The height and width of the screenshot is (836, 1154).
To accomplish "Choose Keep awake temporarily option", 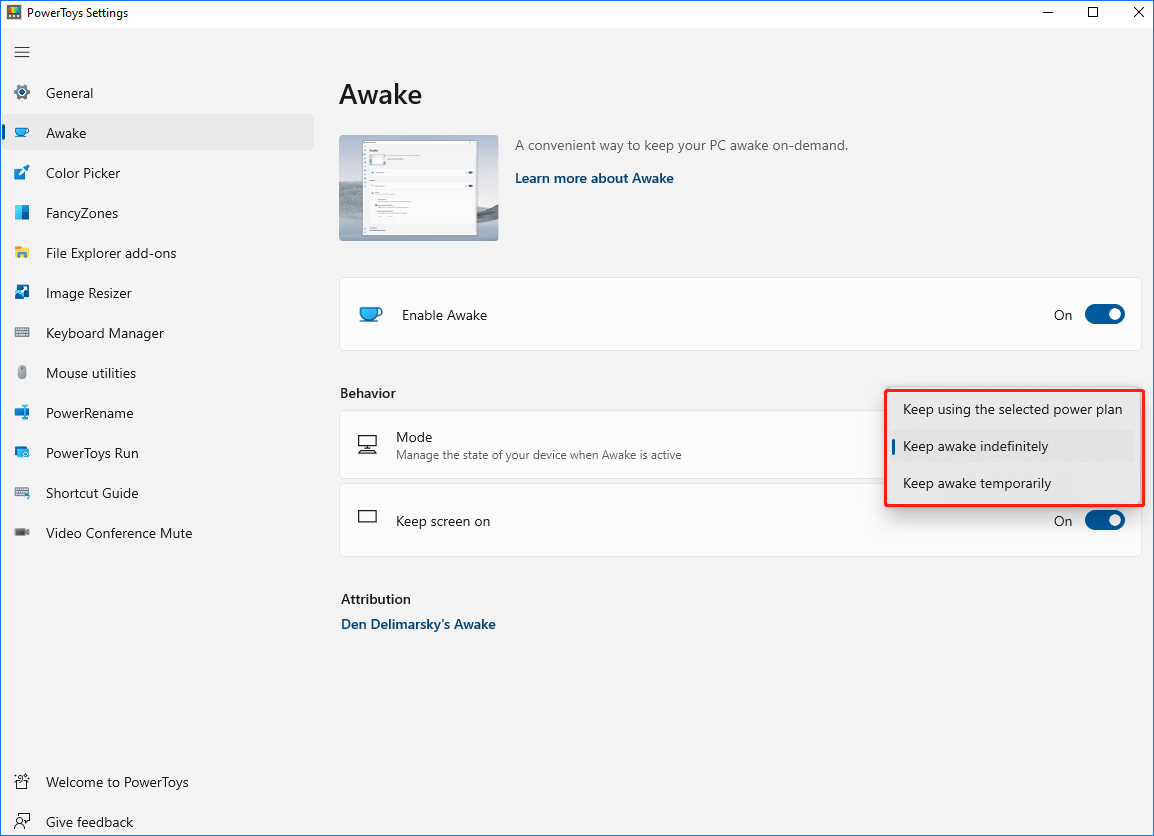I will pos(1013,483).
